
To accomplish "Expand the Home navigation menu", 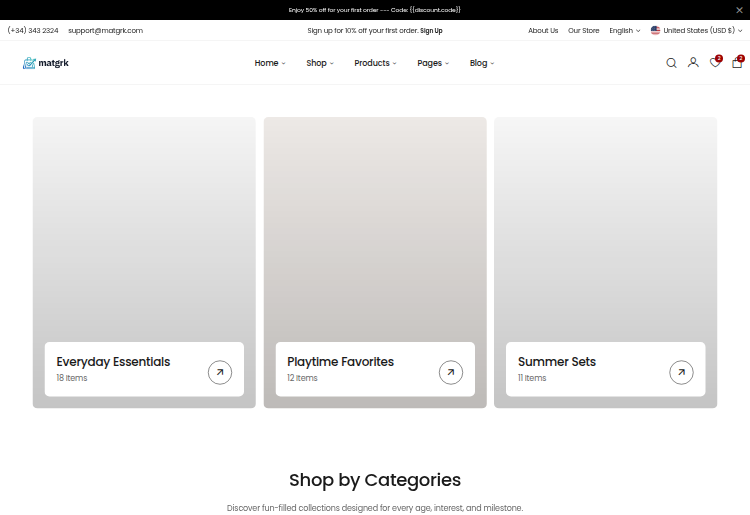I will click(270, 63).
